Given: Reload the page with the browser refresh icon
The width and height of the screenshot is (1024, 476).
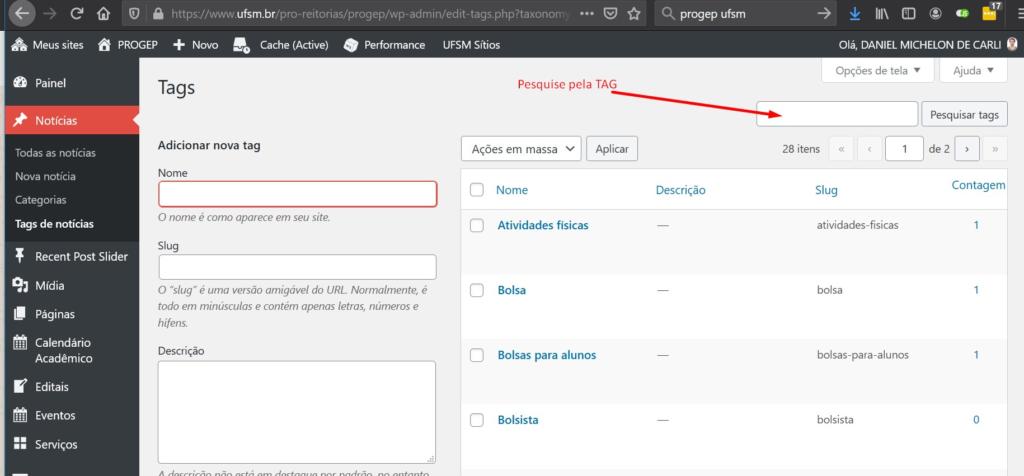Looking at the screenshot, I should pos(77,15).
